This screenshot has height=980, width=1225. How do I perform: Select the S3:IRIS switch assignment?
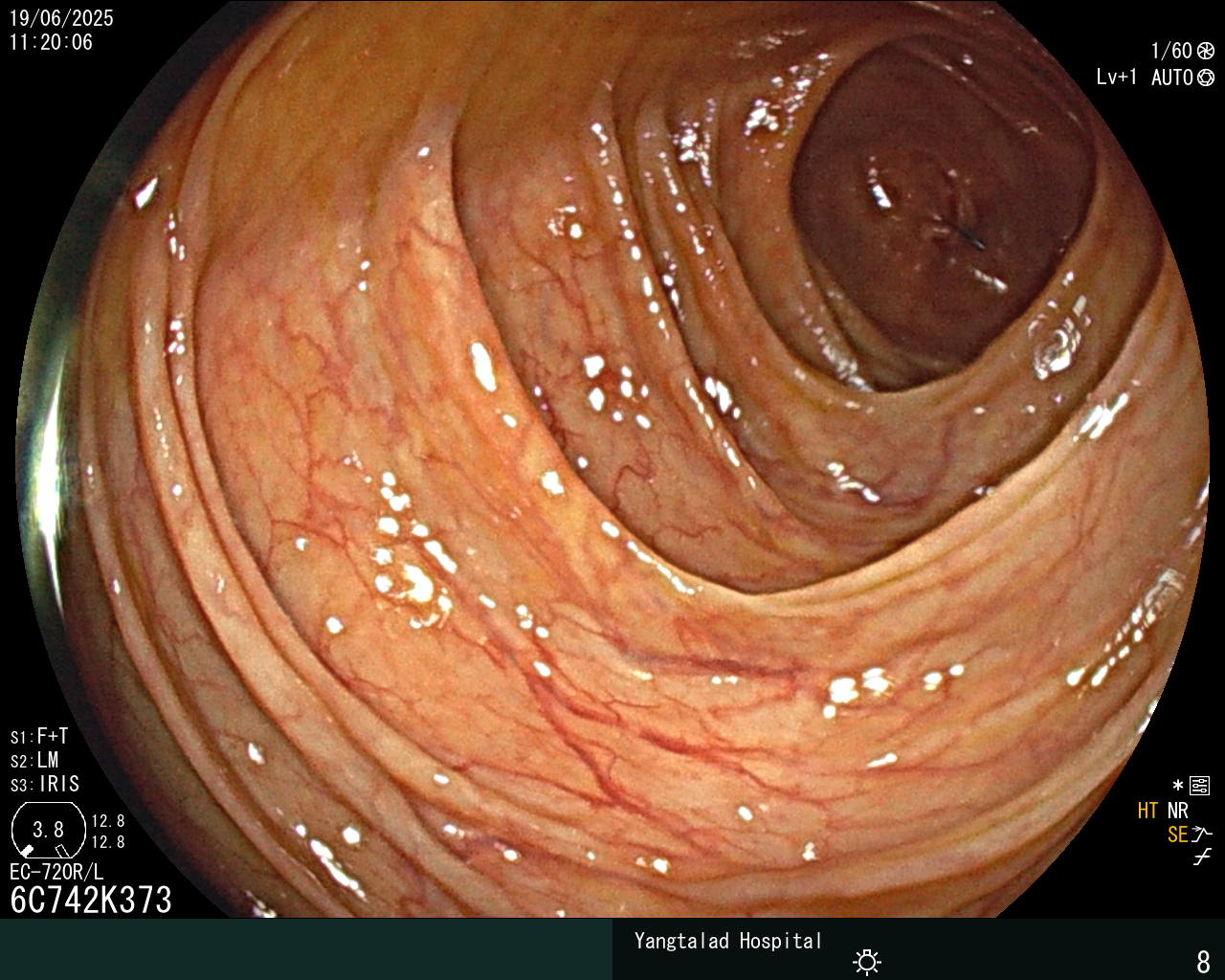(45, 785)
